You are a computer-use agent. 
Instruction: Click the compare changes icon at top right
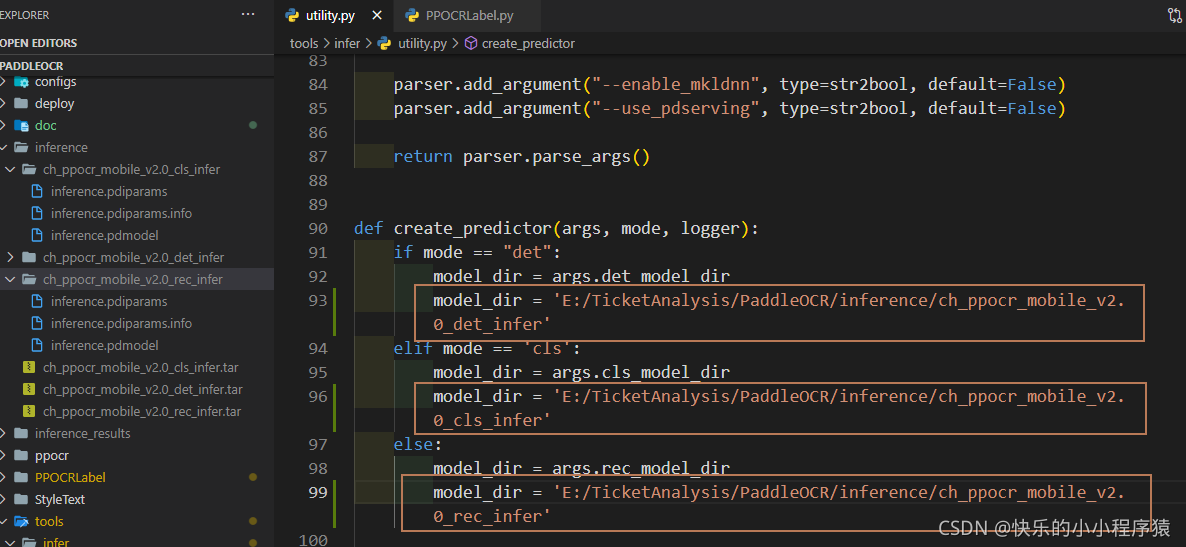(x=1175, y=15)
